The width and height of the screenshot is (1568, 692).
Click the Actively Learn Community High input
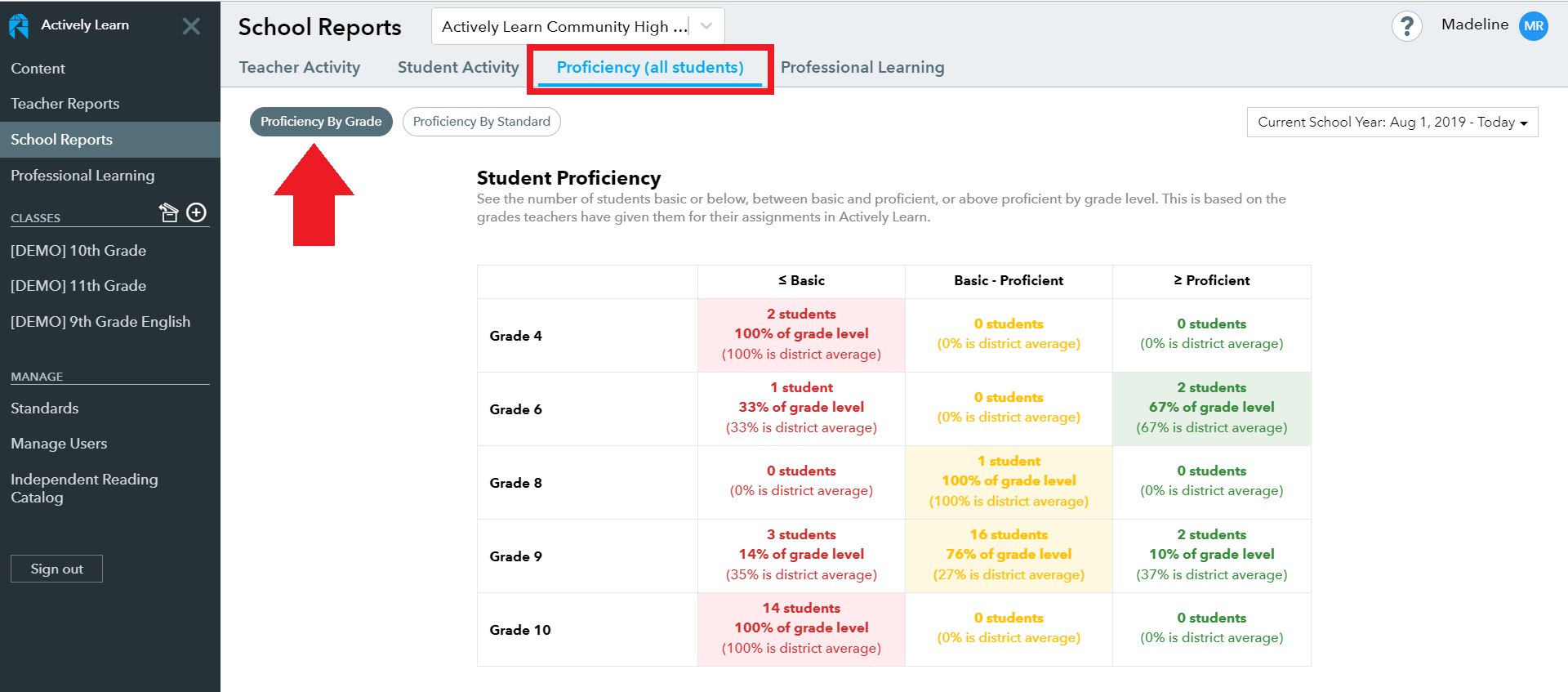pyautogui.click(x=563, y=26)
